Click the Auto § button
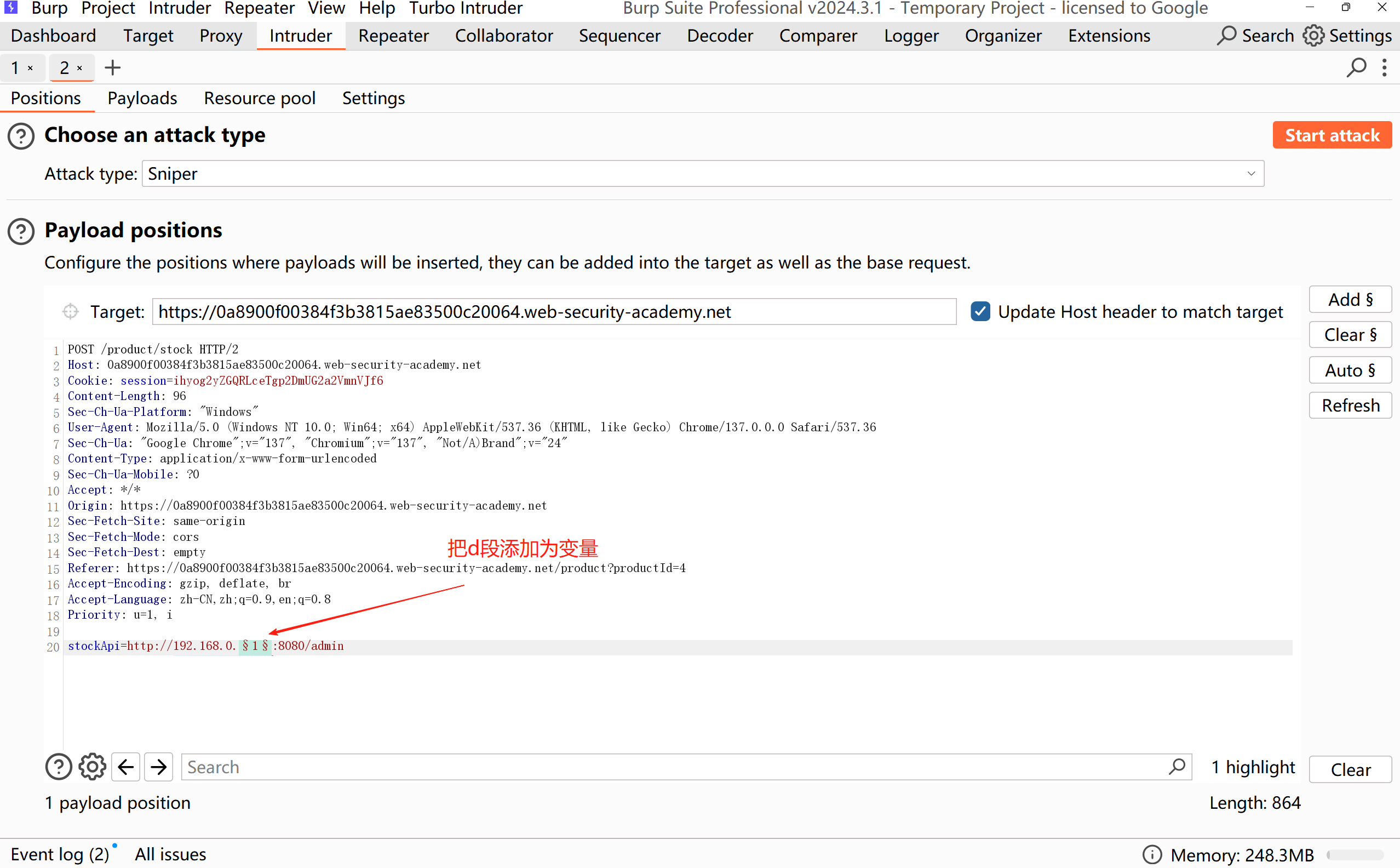 click(1350, 370)
